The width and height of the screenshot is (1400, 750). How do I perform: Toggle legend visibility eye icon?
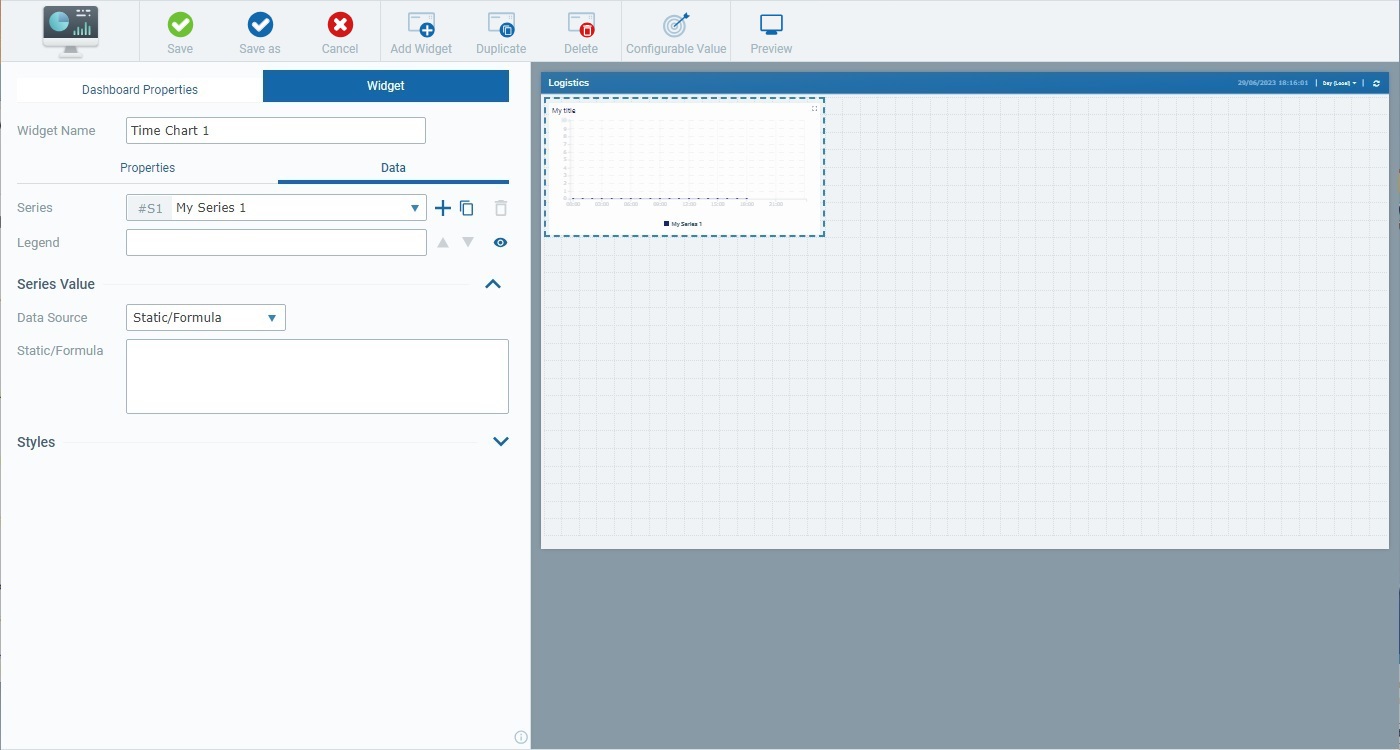(x=500, y=243)
